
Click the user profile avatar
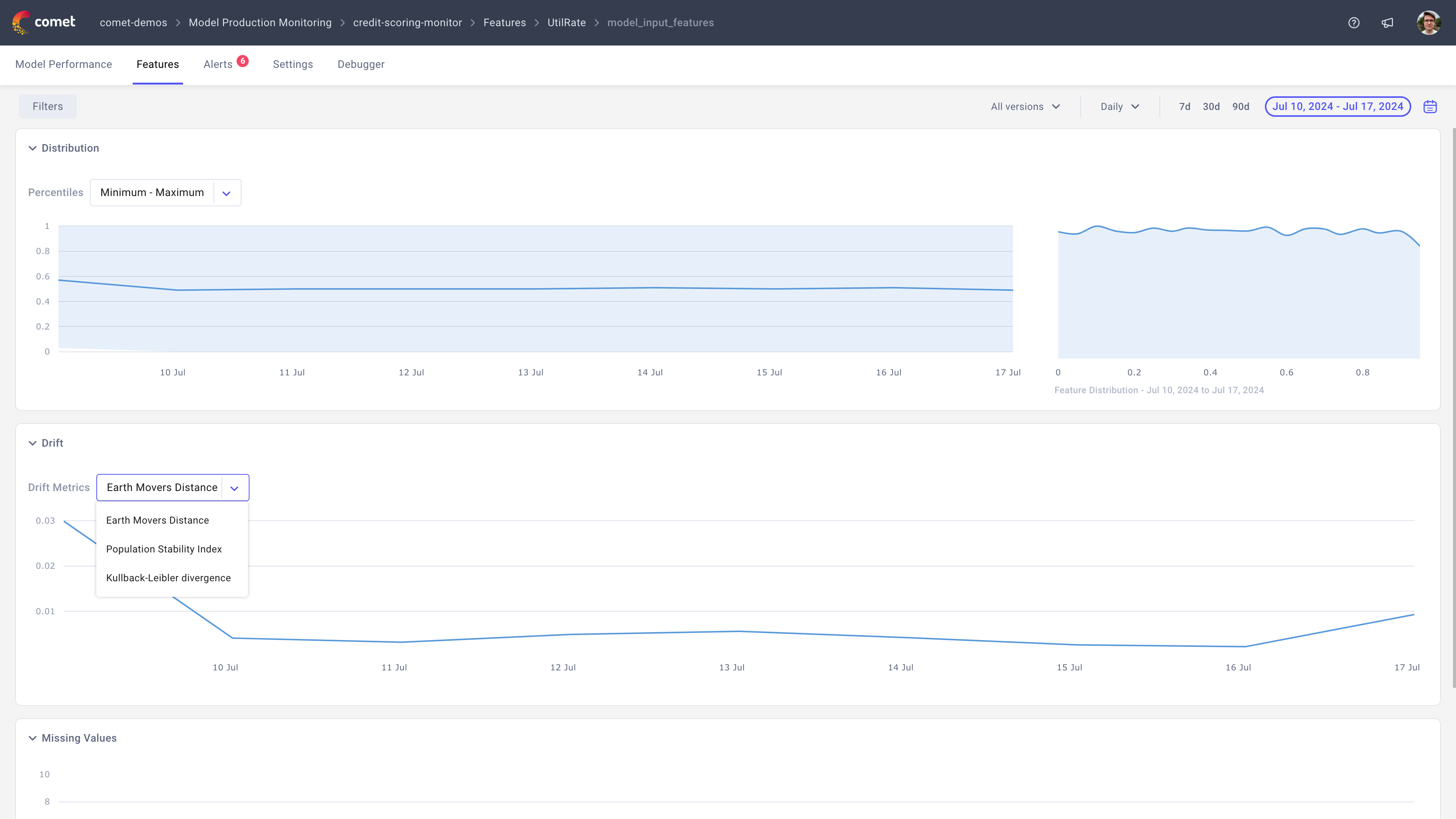coord(1428,23)
